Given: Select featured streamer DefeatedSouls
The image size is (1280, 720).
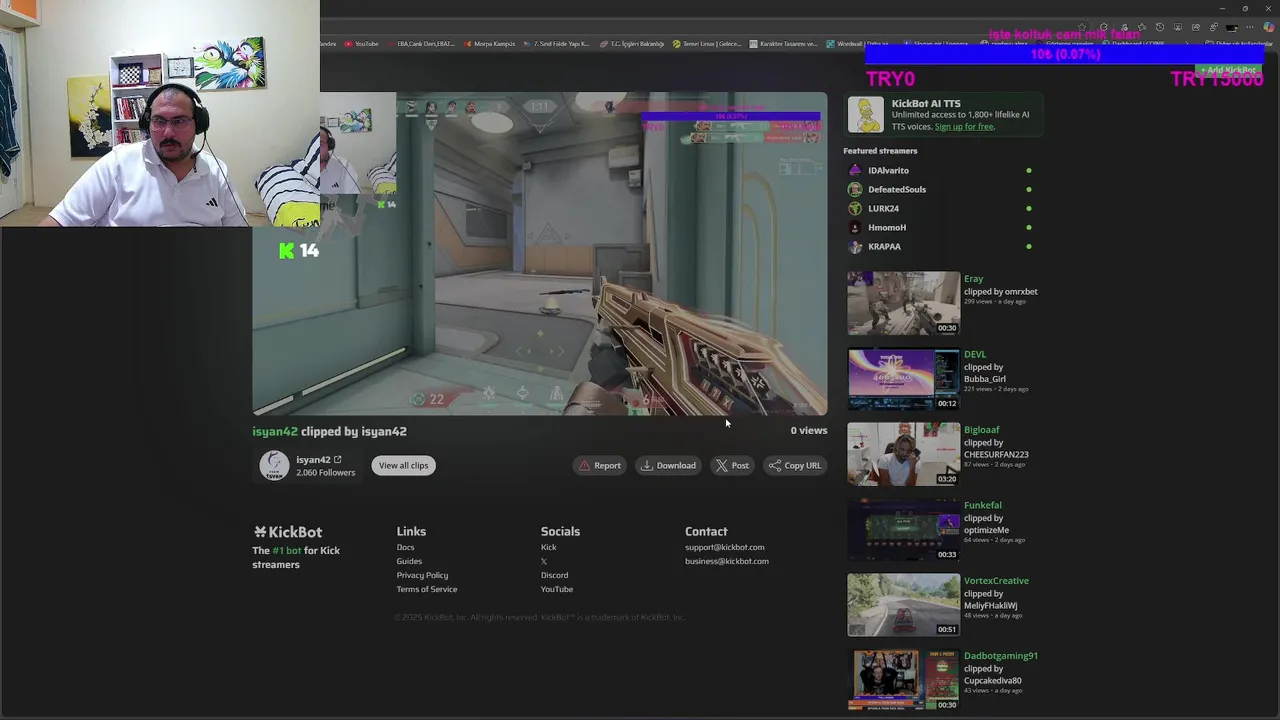Looking at the screenshot, I should click(x=897, y=190).
